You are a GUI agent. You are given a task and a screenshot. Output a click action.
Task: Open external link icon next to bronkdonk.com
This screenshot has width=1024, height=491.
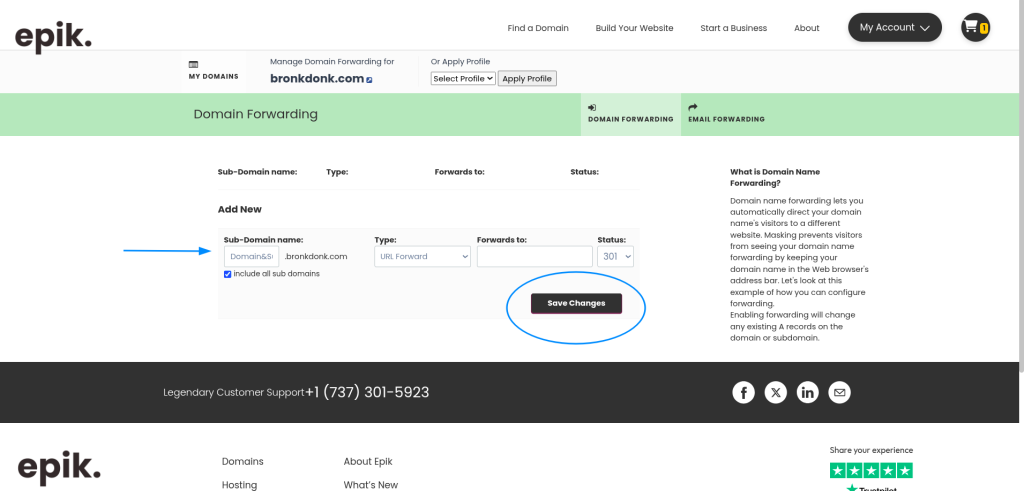[x=369, y=80]
